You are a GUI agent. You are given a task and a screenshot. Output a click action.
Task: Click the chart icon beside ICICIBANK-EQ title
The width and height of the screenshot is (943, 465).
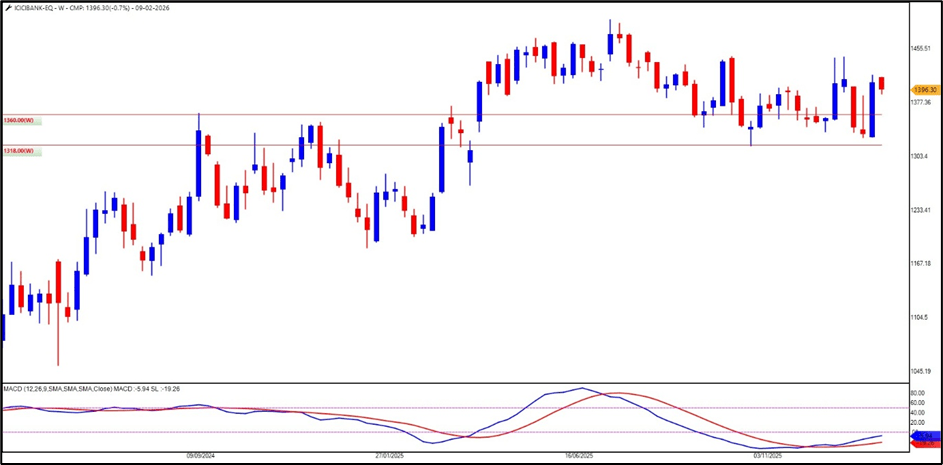tap(7, 8)
